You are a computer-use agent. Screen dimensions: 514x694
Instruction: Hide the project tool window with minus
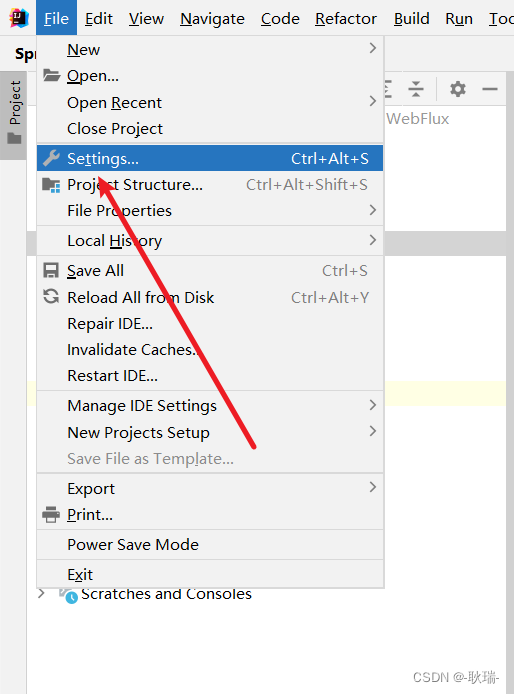pyautogui.click(x=490, y=89)
